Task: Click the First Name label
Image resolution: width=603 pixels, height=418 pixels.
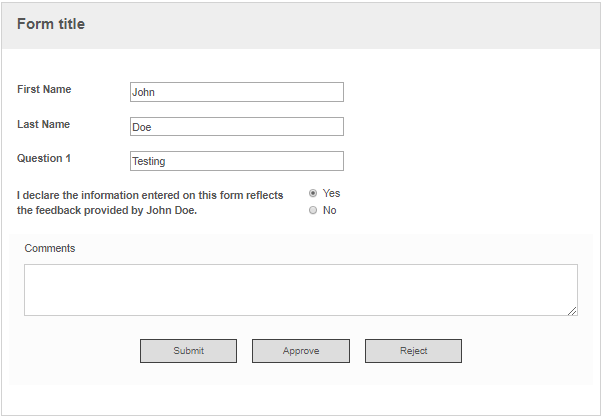Action: tap(44, 89)
